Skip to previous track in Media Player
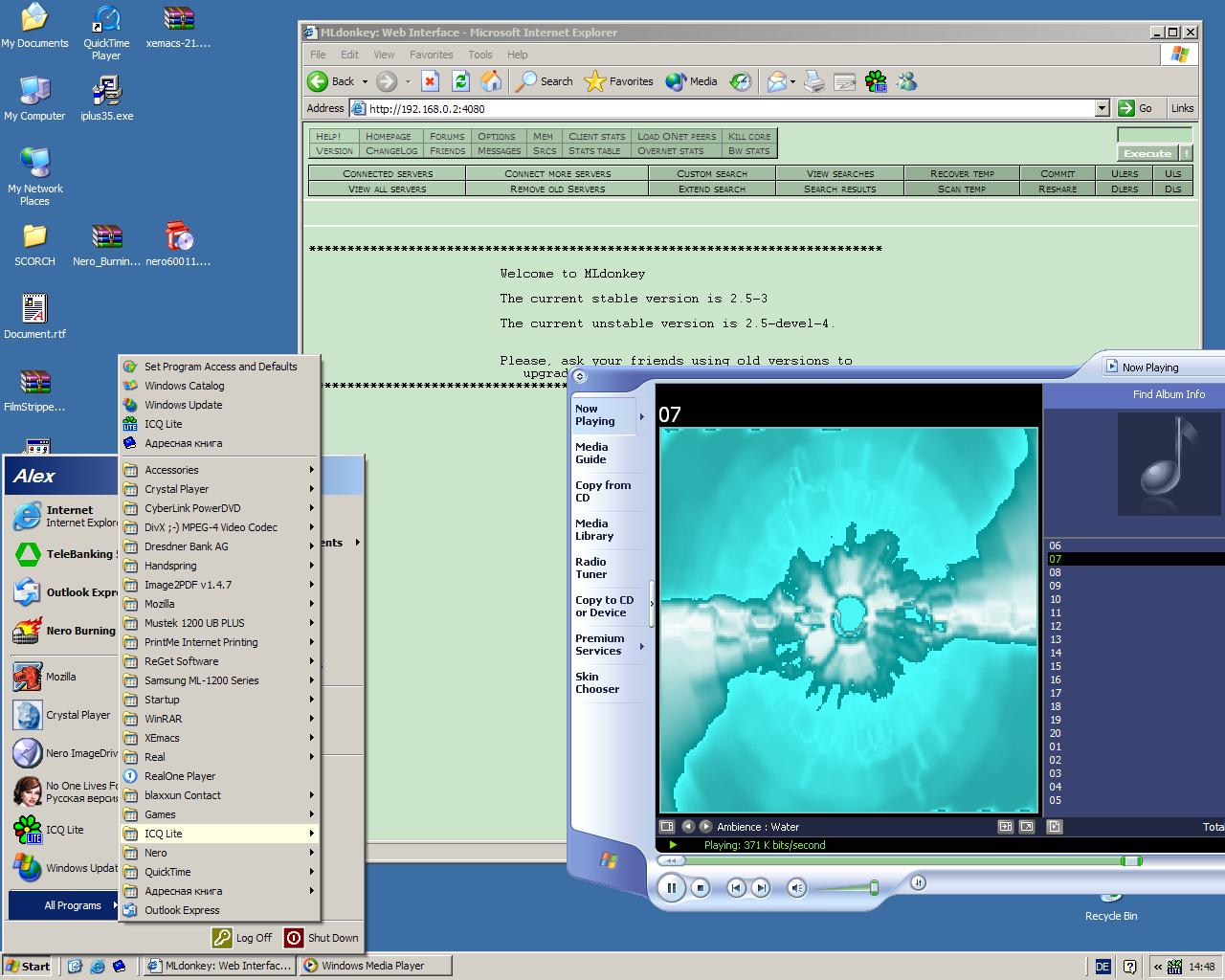The image size is (1225, 980). point(735,888)
